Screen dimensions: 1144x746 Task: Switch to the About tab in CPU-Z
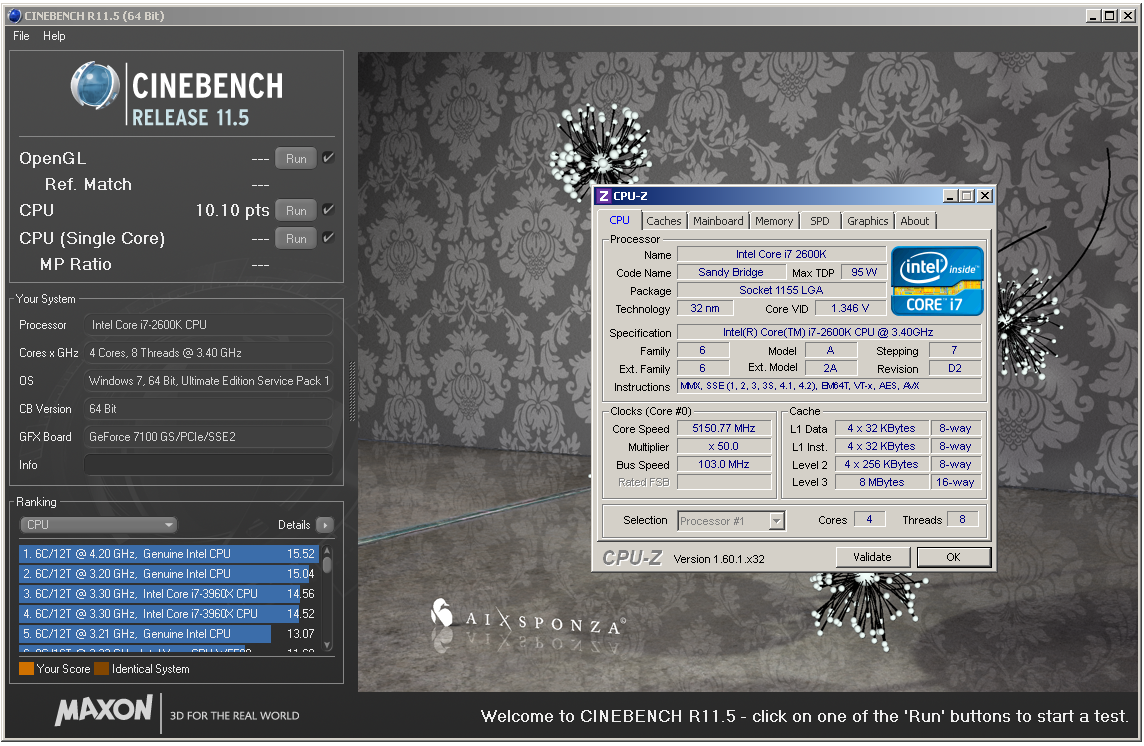tap(915, 221)
